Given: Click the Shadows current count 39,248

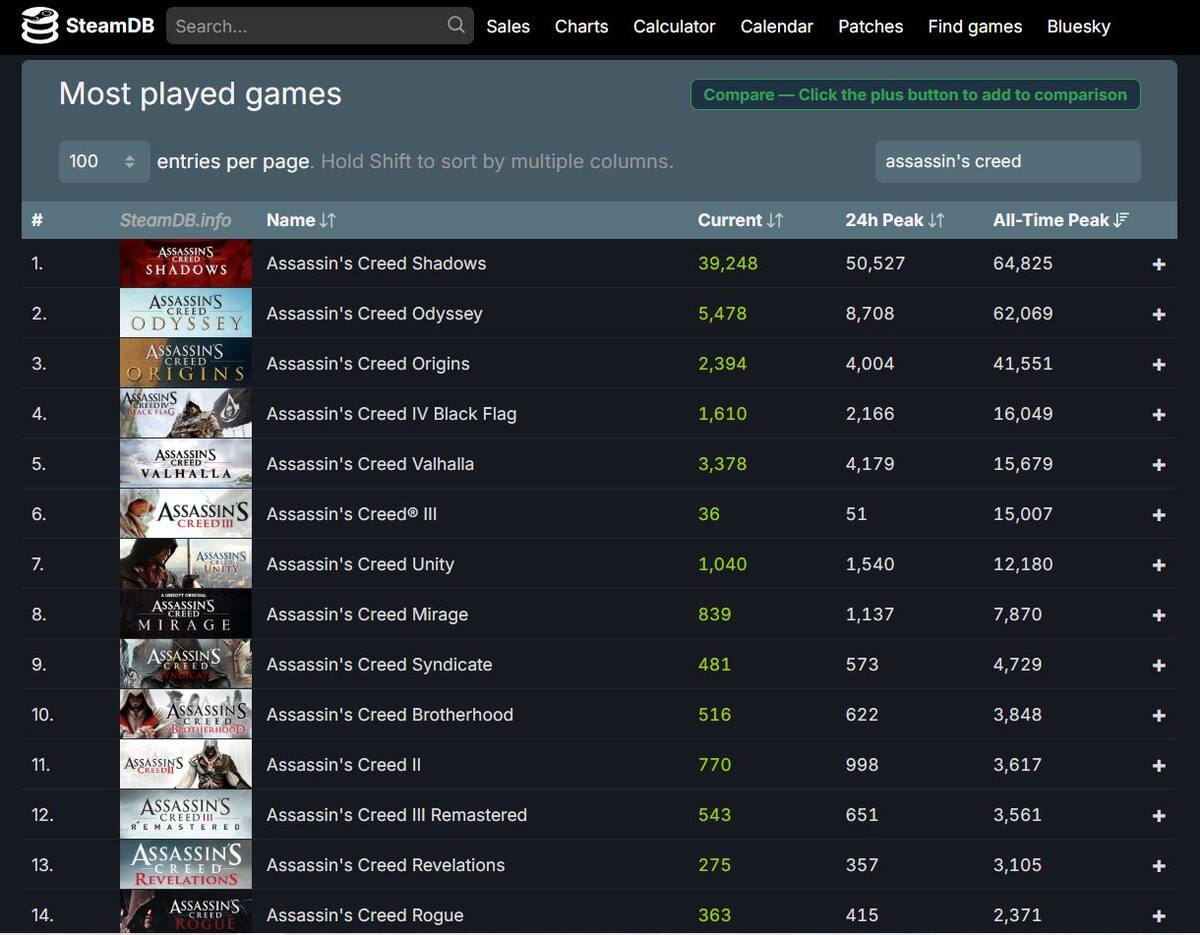Looking at the screenshot, I should 728,264.
